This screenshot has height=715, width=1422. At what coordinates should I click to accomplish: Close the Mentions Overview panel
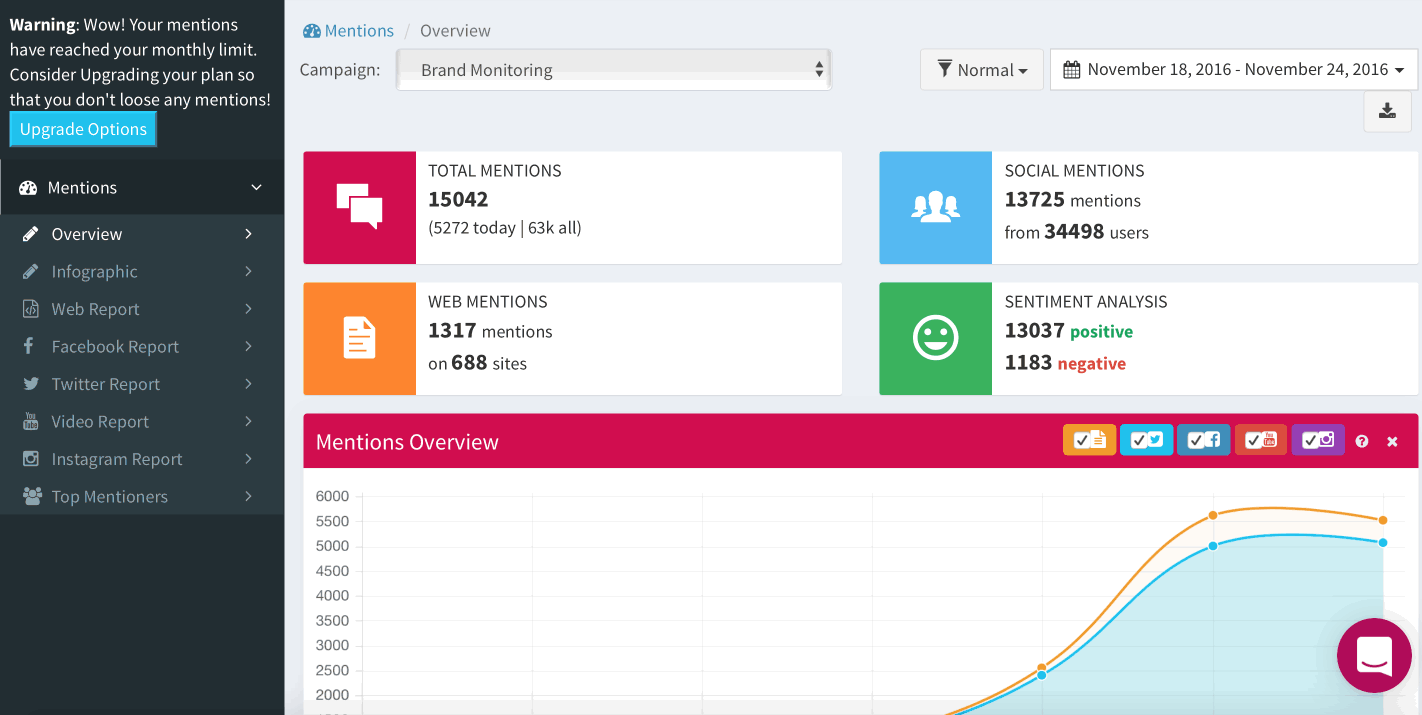tap(1392, 441)
